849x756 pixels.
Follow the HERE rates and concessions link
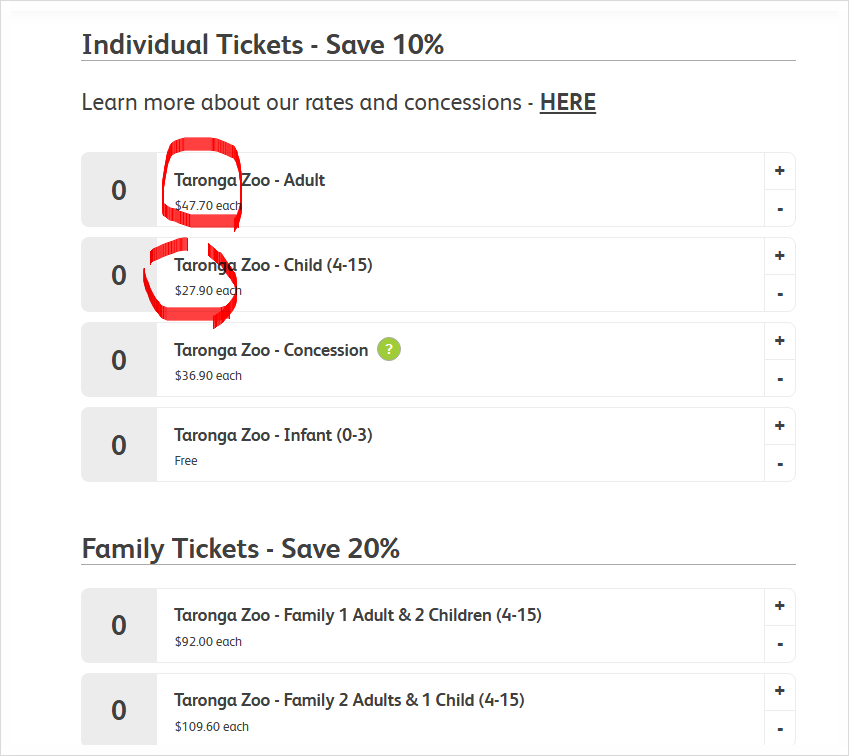(567, 102)
